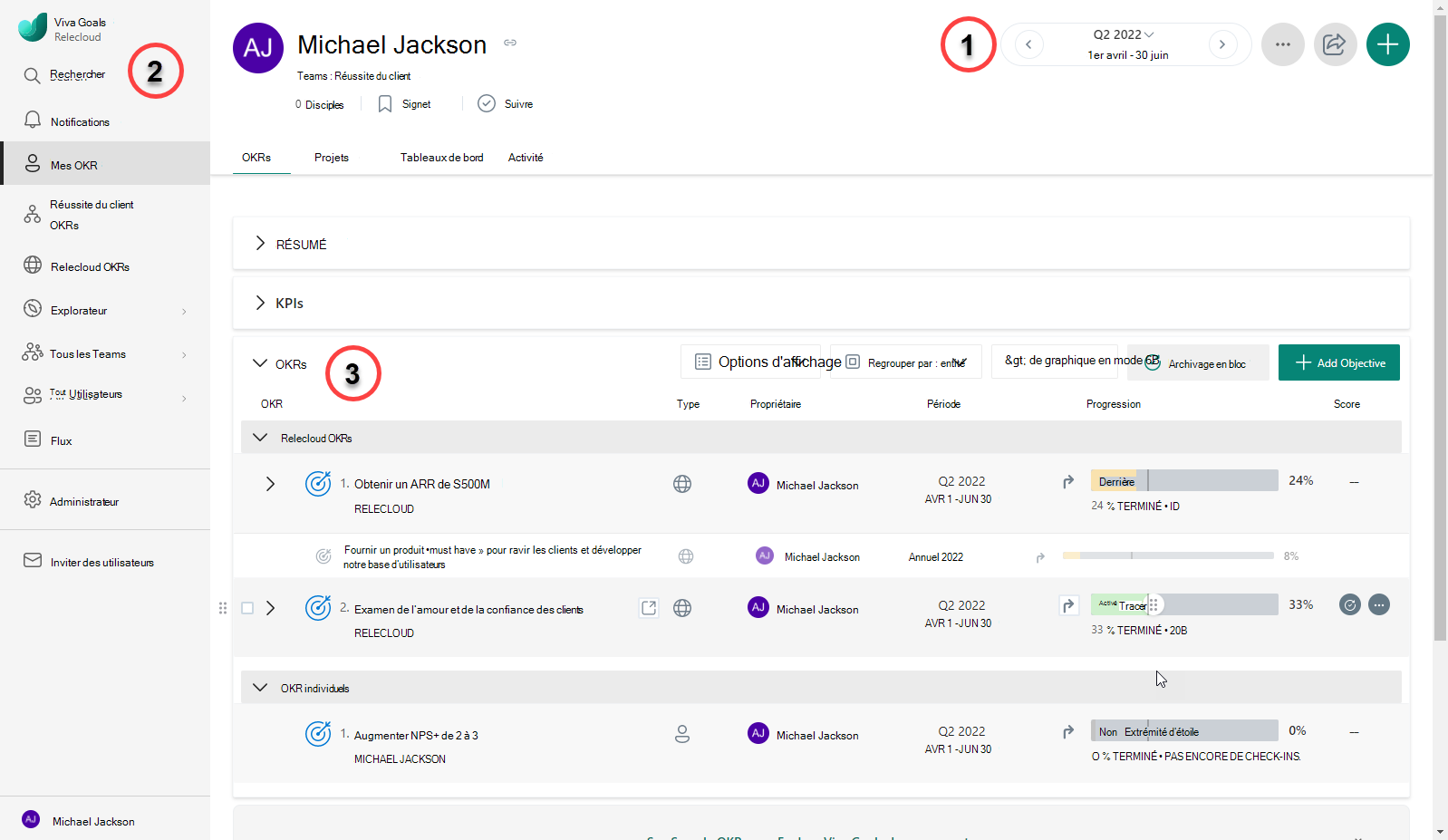Click redirect arrow on Obtenir un ARR row
This screenshot has height=840, width=1448.
(x=1068, y=482)
